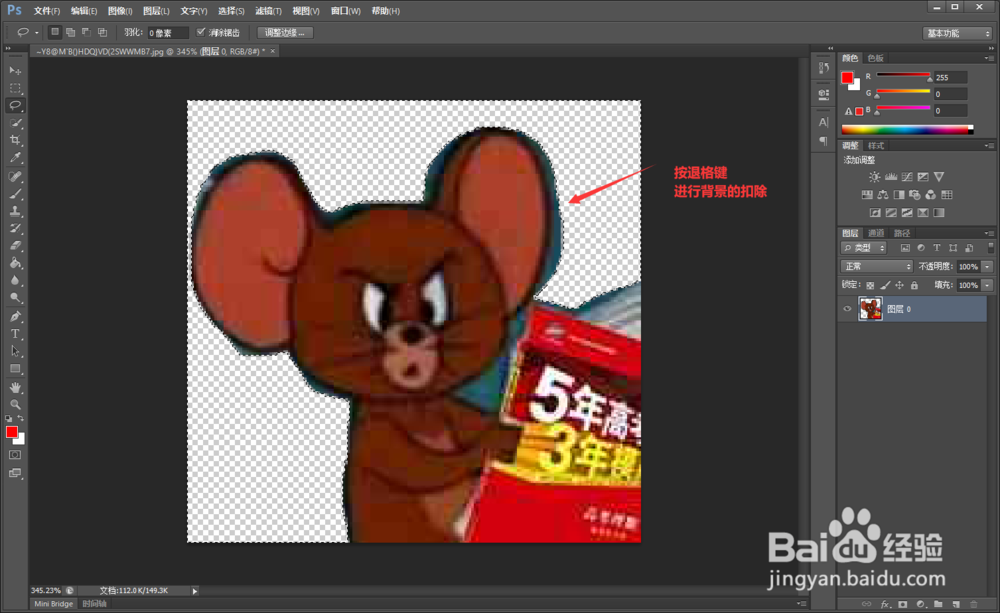Choose Subtract from Selection mode
This screenshot has height=613, width=1000.
click(86, 32)
